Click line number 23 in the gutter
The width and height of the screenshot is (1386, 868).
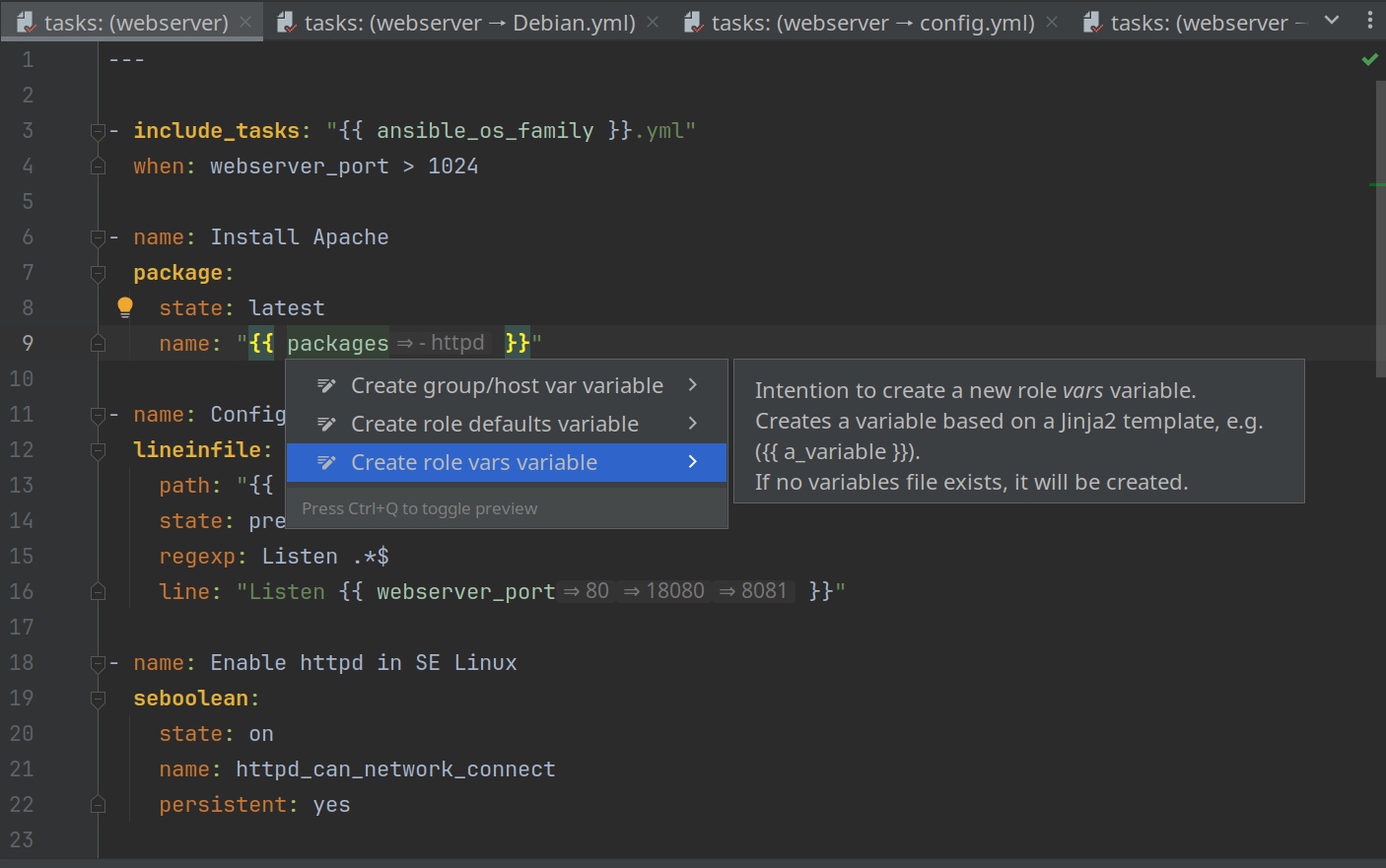22,839
